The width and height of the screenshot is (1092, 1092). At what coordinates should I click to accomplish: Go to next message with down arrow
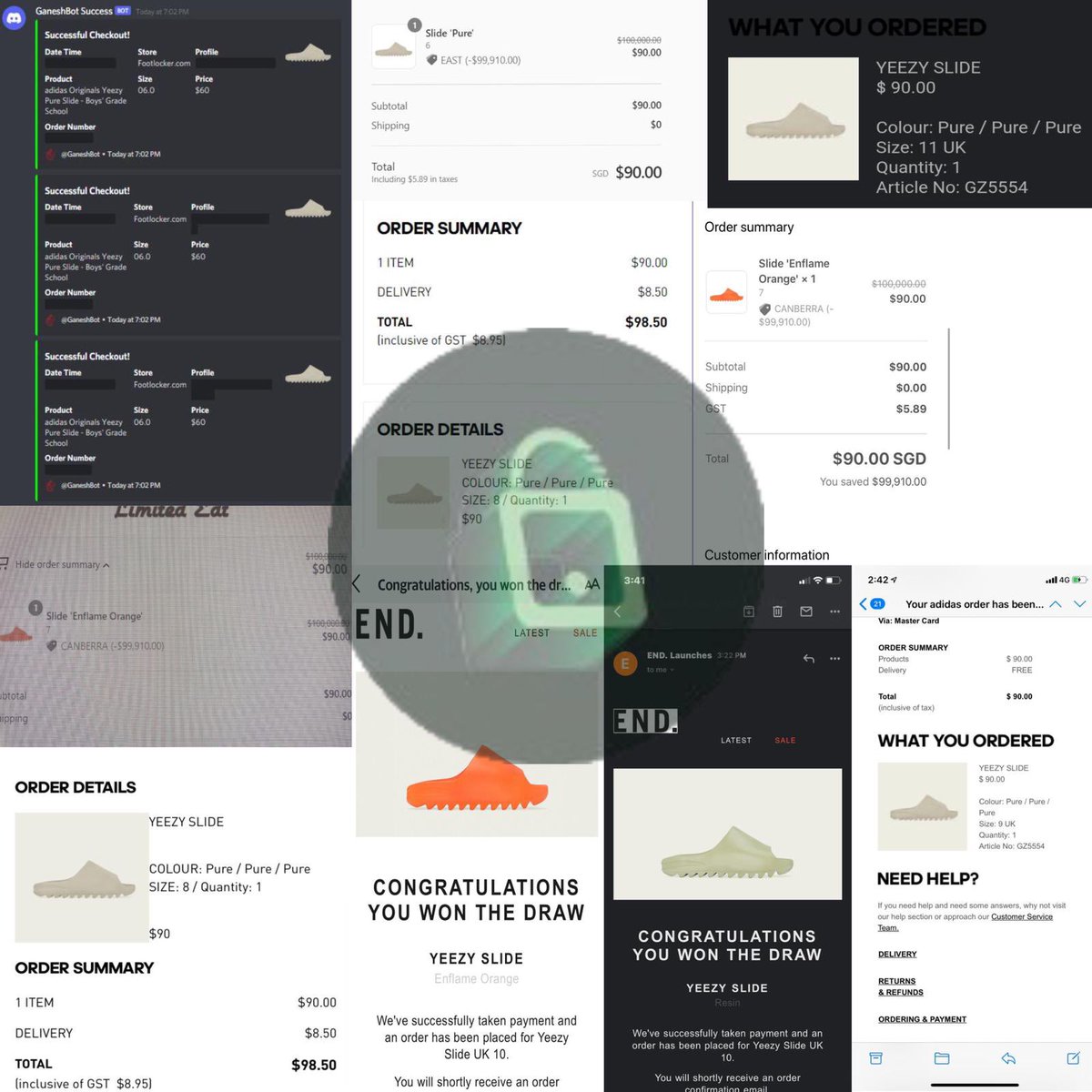tap(1079, 603)
